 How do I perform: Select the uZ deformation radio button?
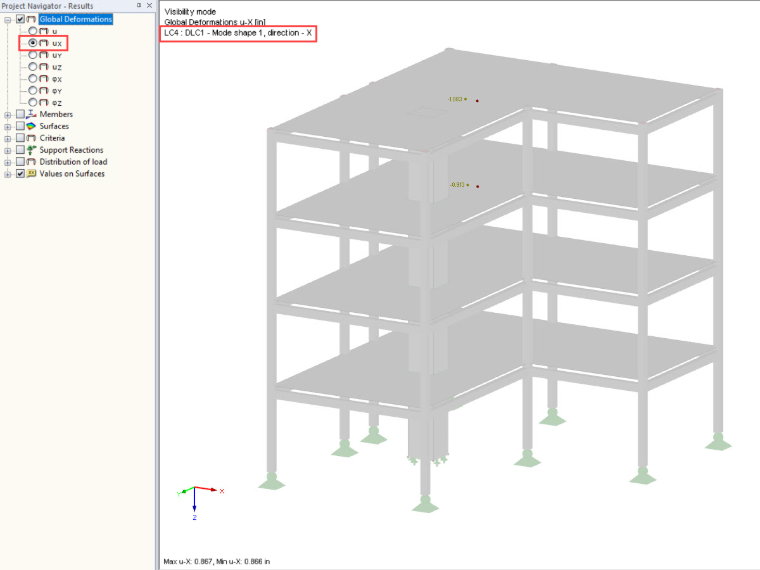click(32, 67)
